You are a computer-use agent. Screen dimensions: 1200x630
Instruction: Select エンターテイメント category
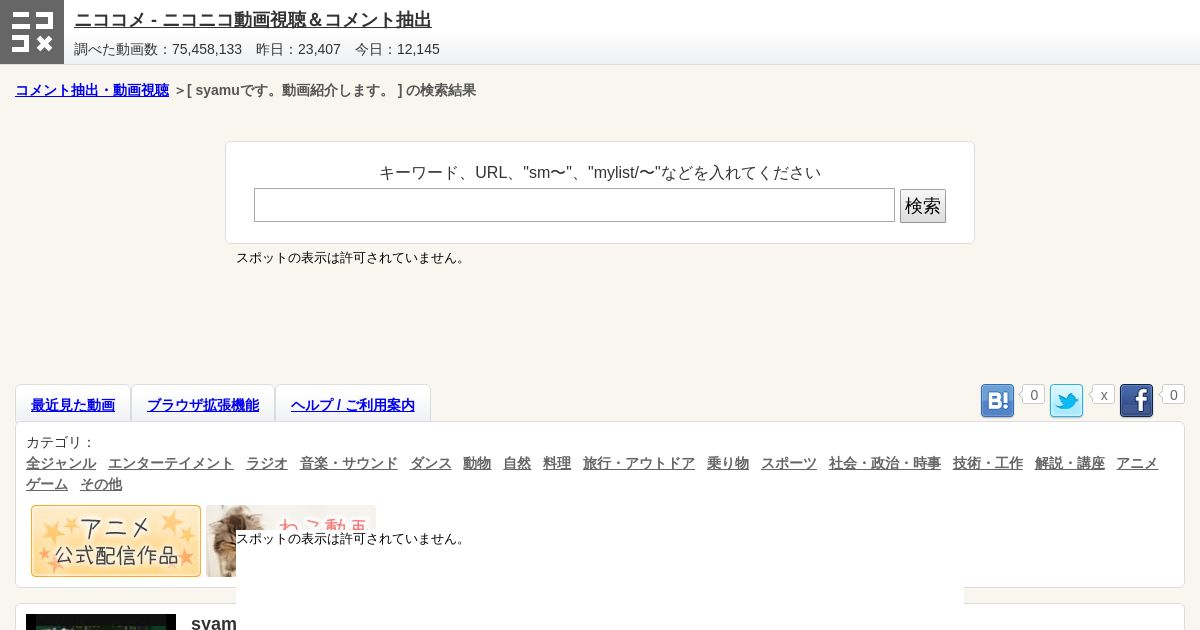[171, 463]
